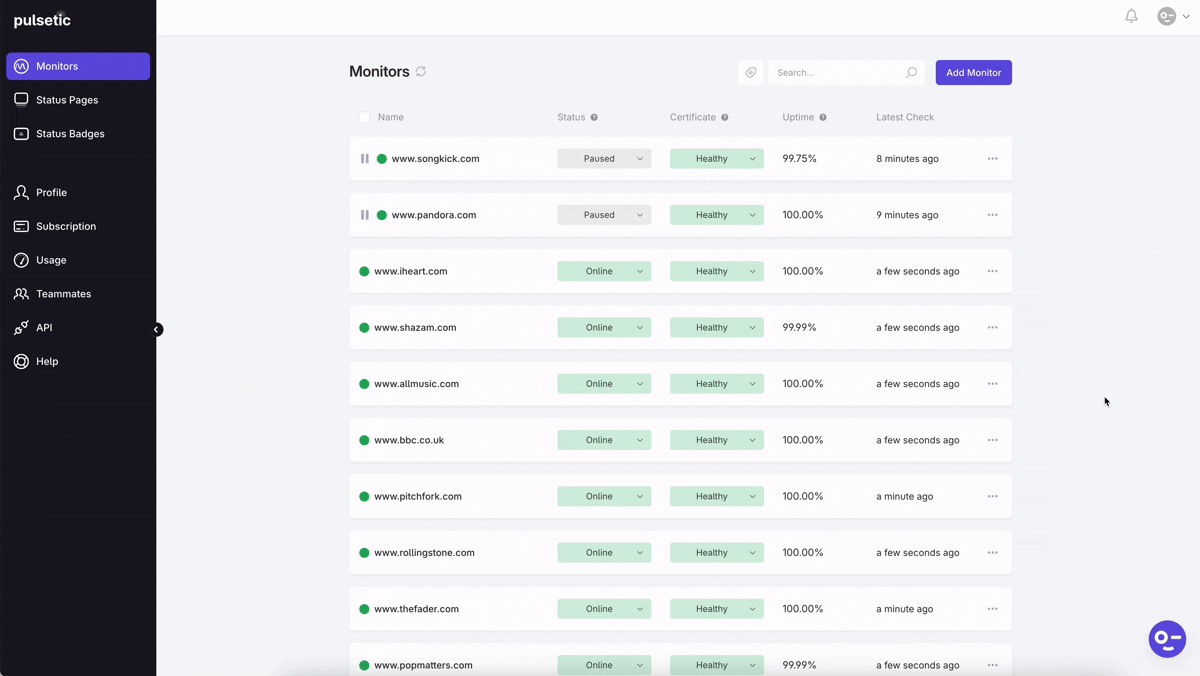Open the www.rollingstone.com monitor

click(424, 552)
